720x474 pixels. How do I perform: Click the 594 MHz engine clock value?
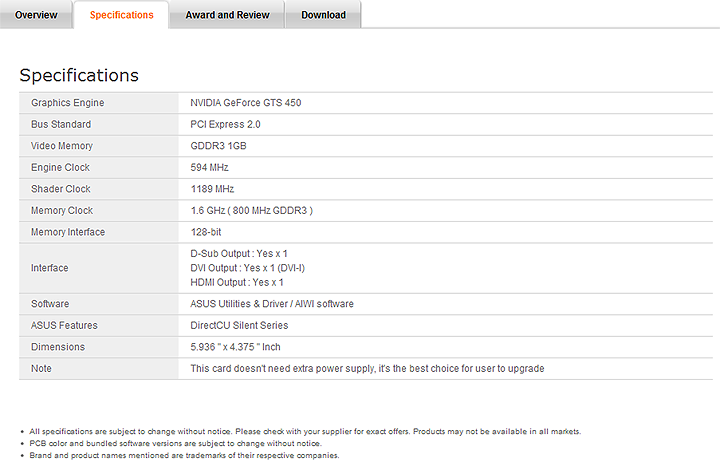point(210,168)
